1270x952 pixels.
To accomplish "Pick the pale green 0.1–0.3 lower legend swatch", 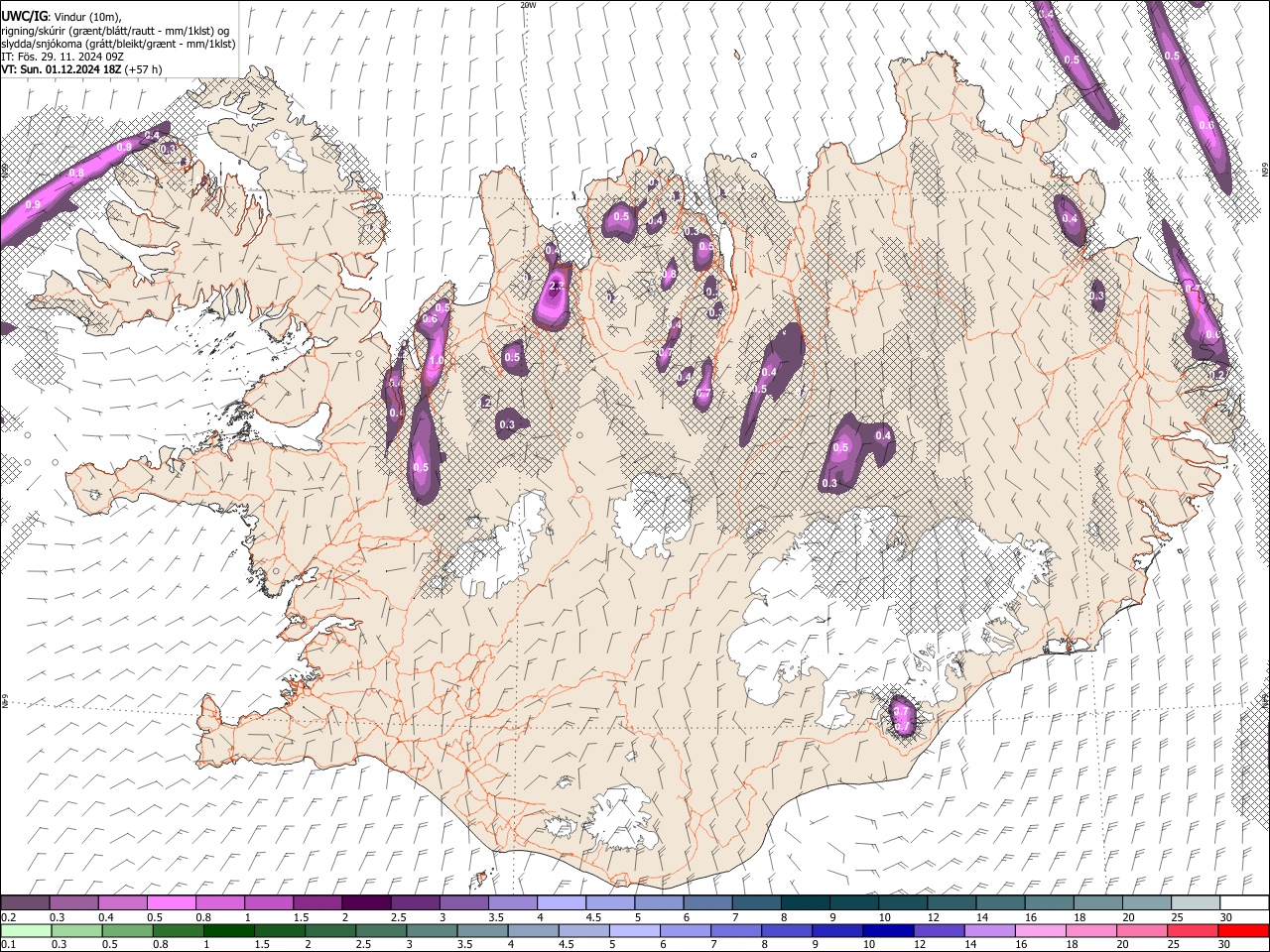I will coord(26,930).
